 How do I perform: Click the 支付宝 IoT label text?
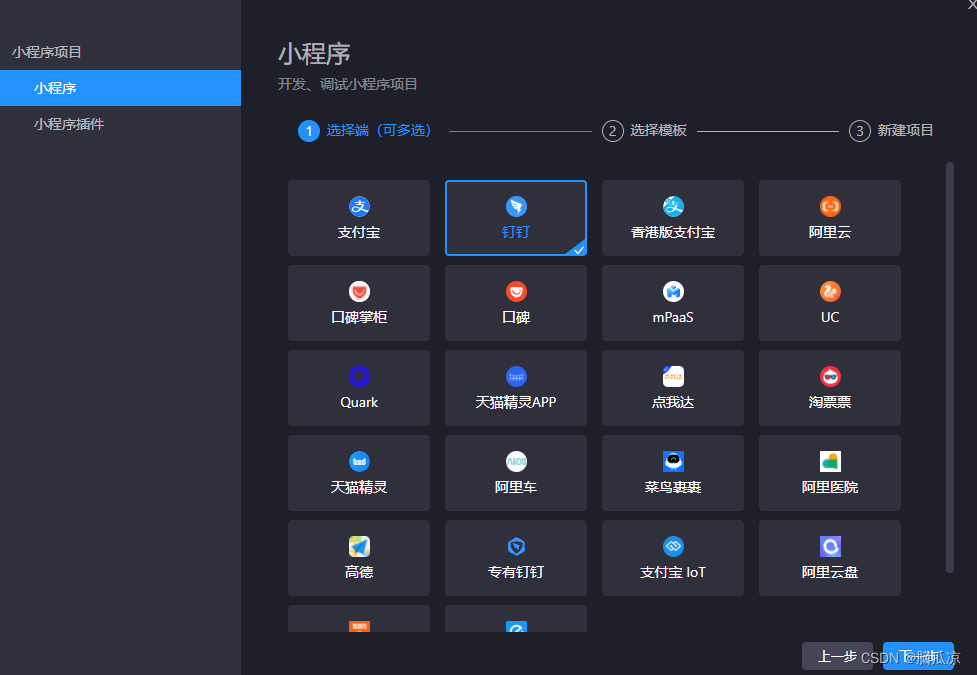(673, 572)
